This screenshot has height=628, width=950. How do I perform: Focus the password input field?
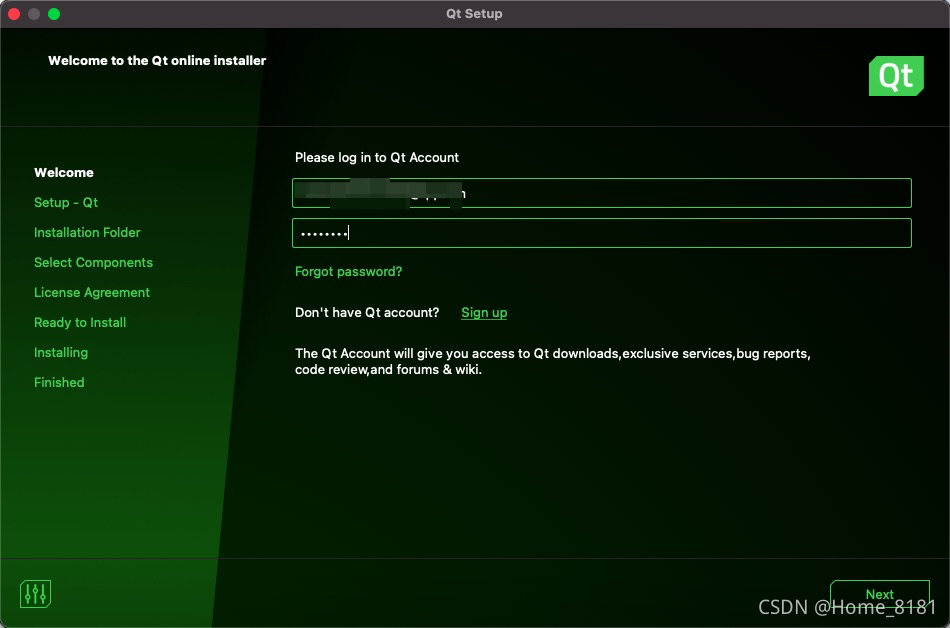[602, 233]
